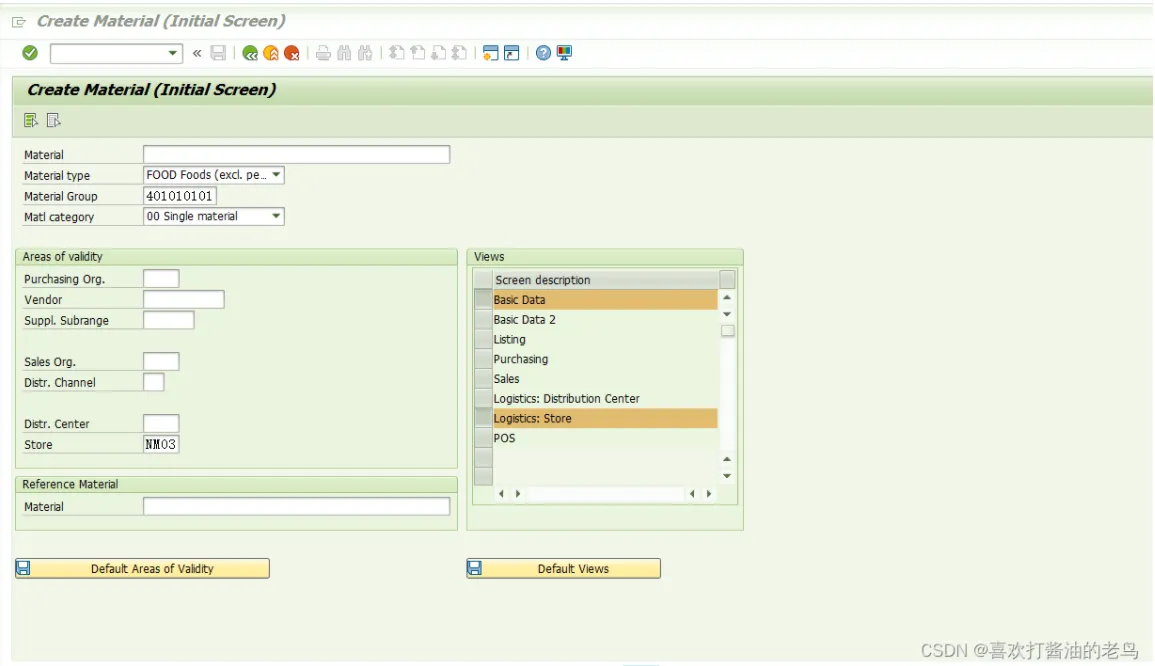Toggle the row selector for Basic Data 2
1155x666 pixels.
483,320
